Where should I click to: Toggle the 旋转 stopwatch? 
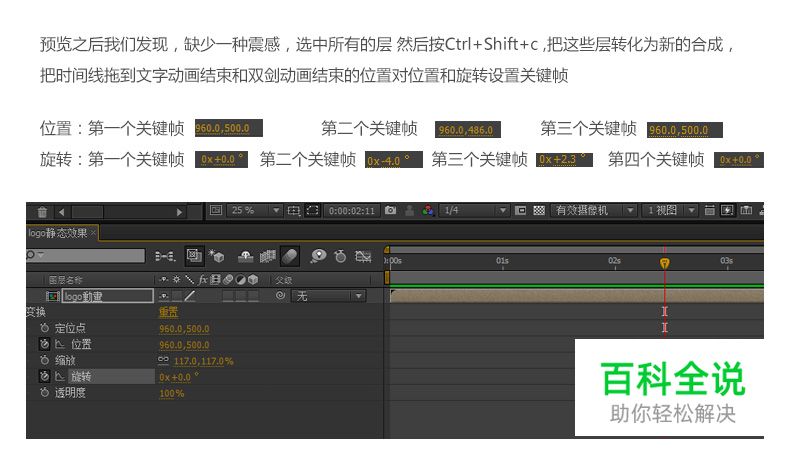(x=44, y=376)
